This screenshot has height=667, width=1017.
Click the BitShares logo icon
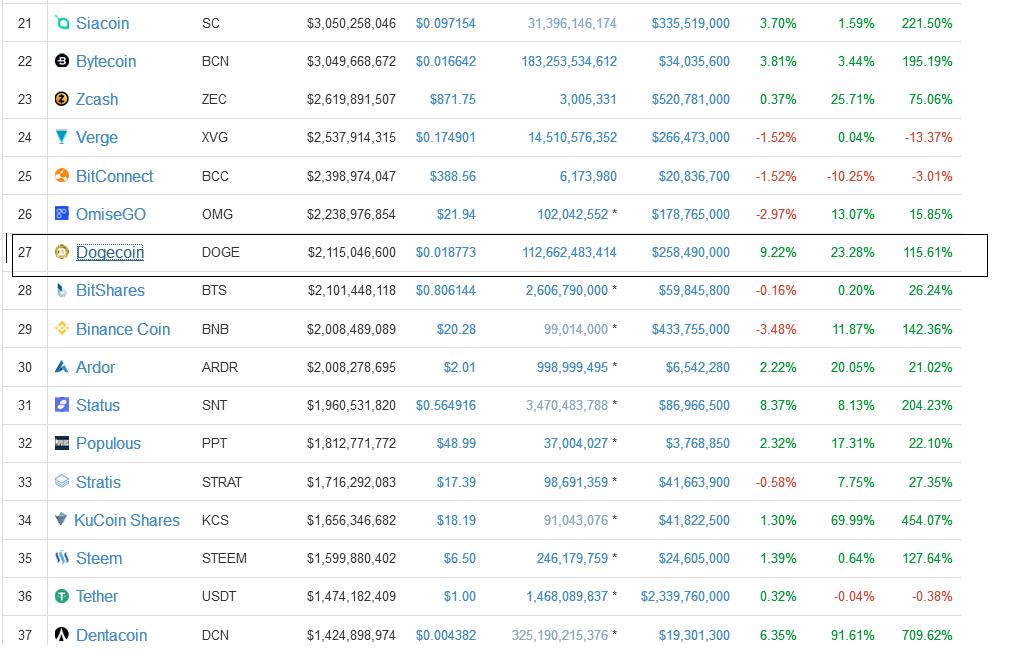tap(62, 290)
